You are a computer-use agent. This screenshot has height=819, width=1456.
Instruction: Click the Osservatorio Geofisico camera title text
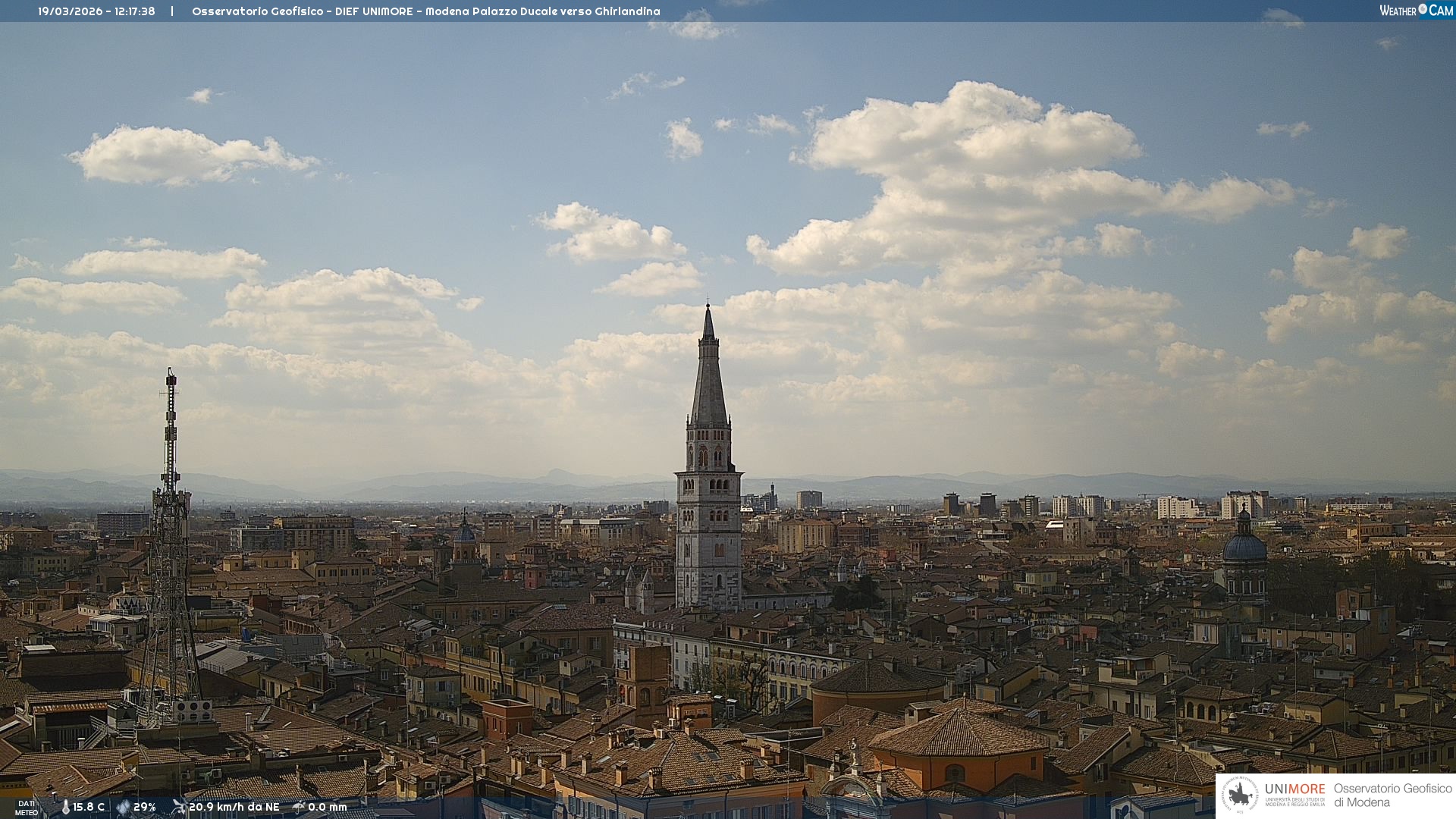[x=425, y=11]
